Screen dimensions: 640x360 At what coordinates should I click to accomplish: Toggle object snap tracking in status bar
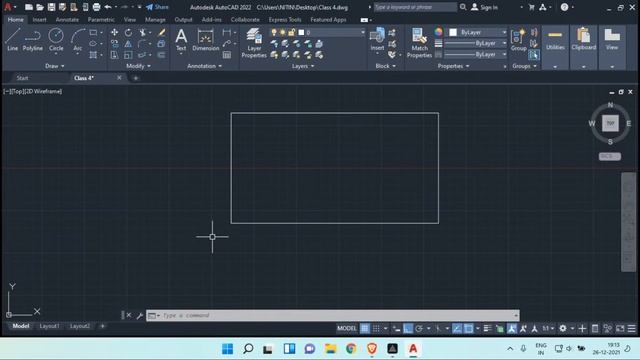(457, 328)
